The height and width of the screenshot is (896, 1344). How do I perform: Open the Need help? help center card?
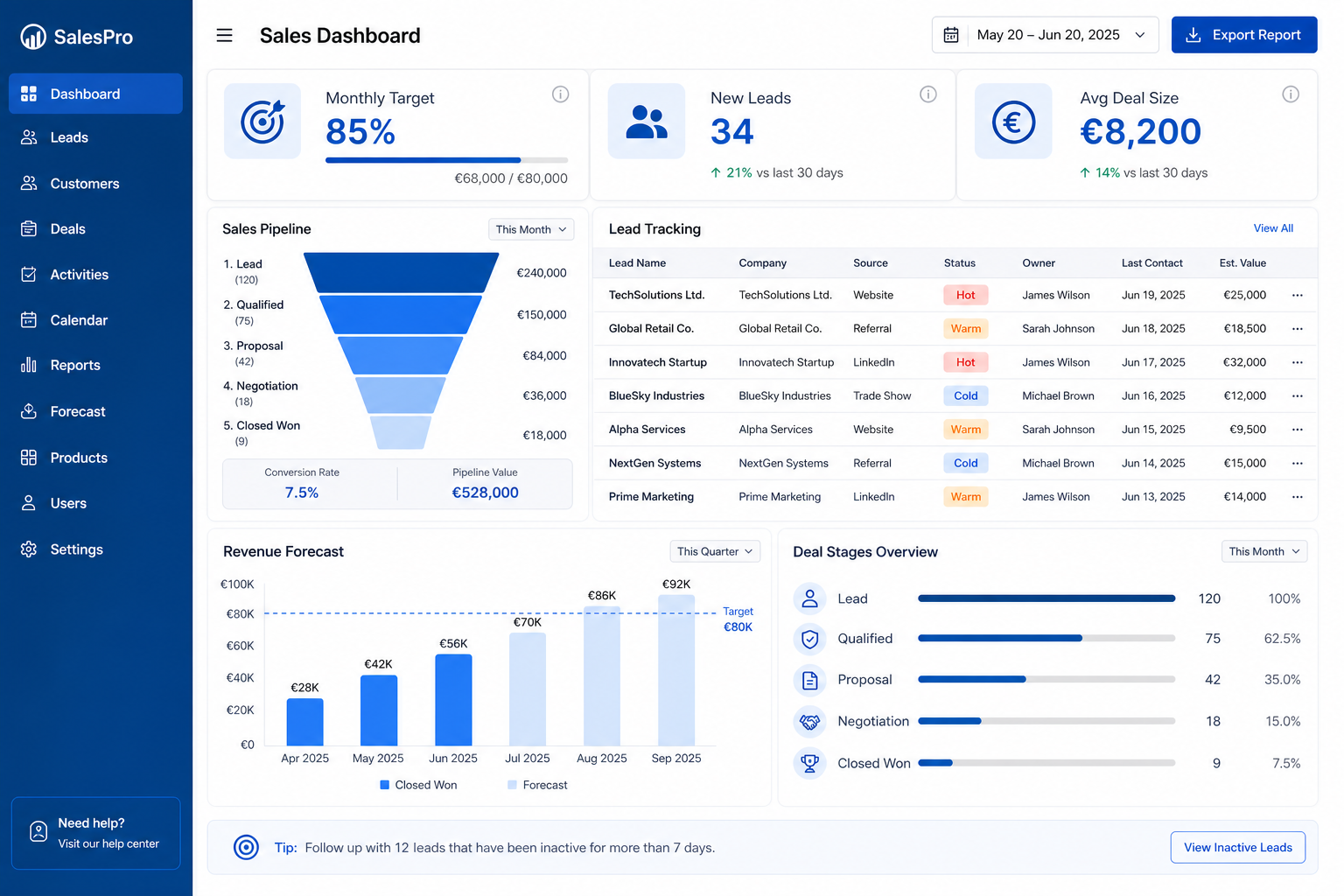[96, 833]
